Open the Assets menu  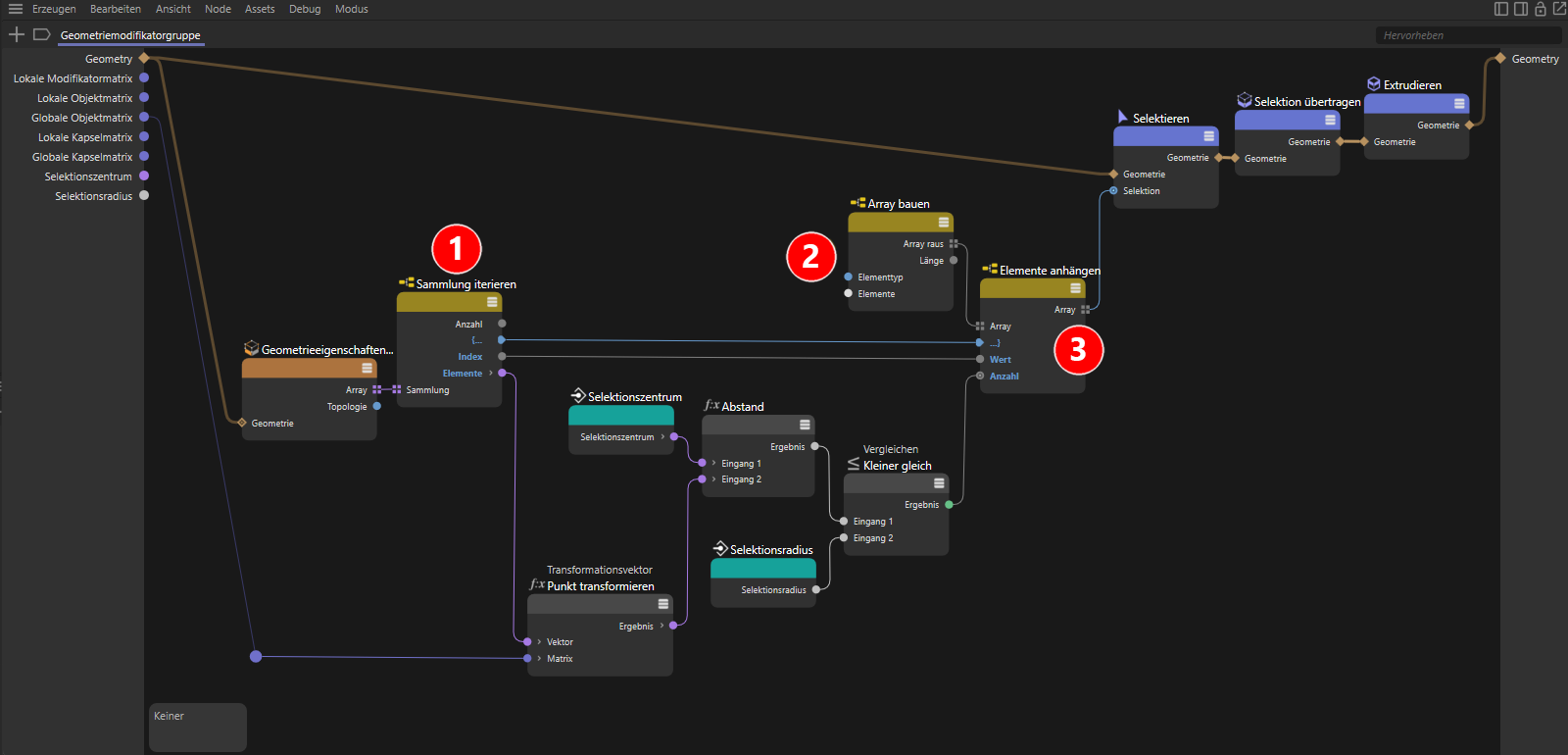[x=260, y=9]
